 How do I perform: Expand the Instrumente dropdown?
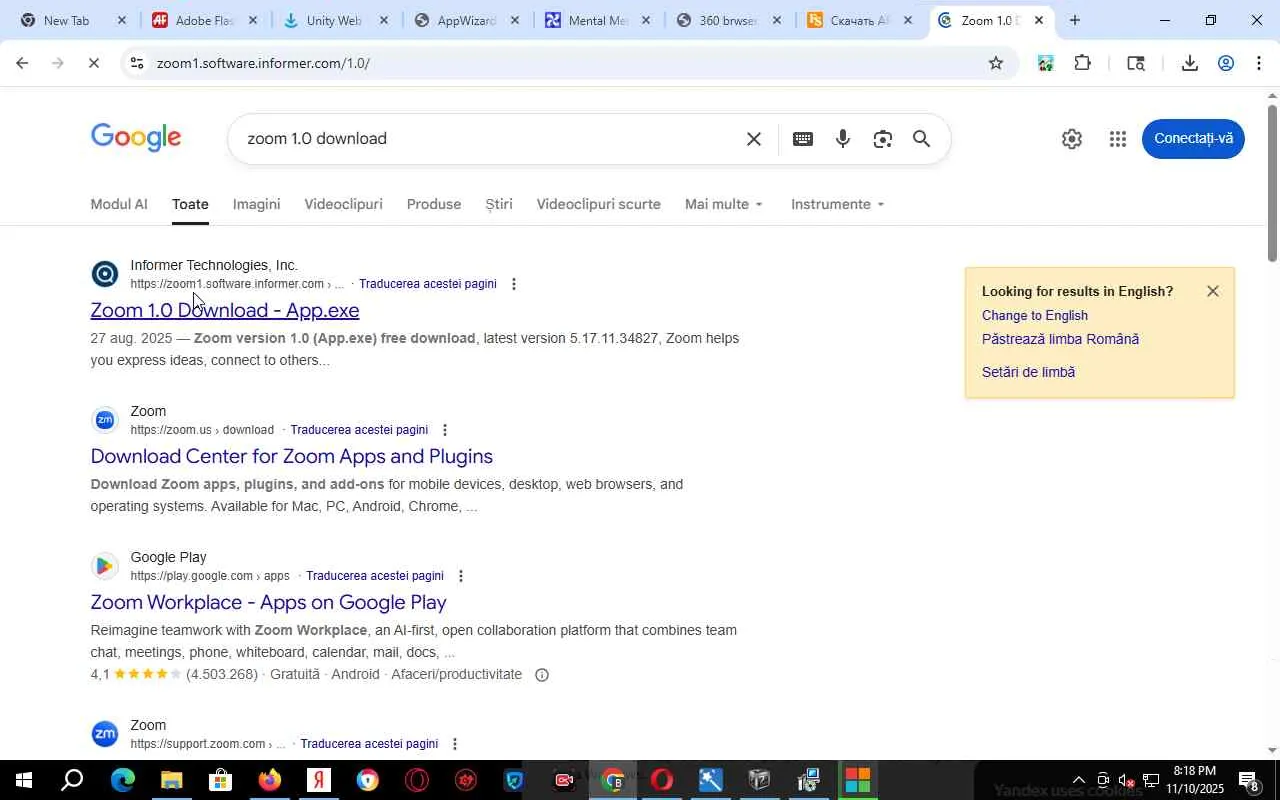(838, 204)
